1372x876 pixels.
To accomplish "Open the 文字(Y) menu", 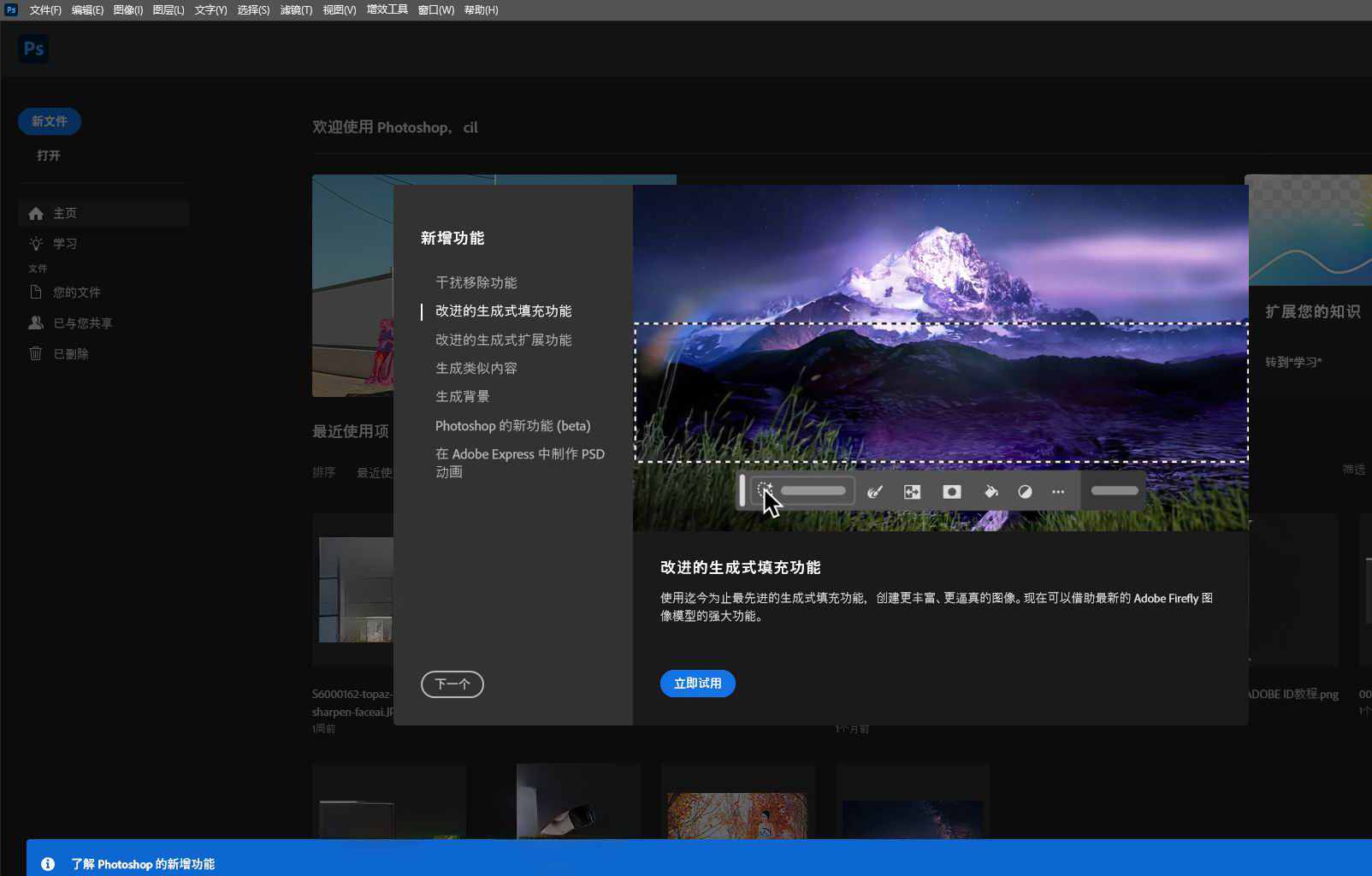I will (x=210, y=10).
